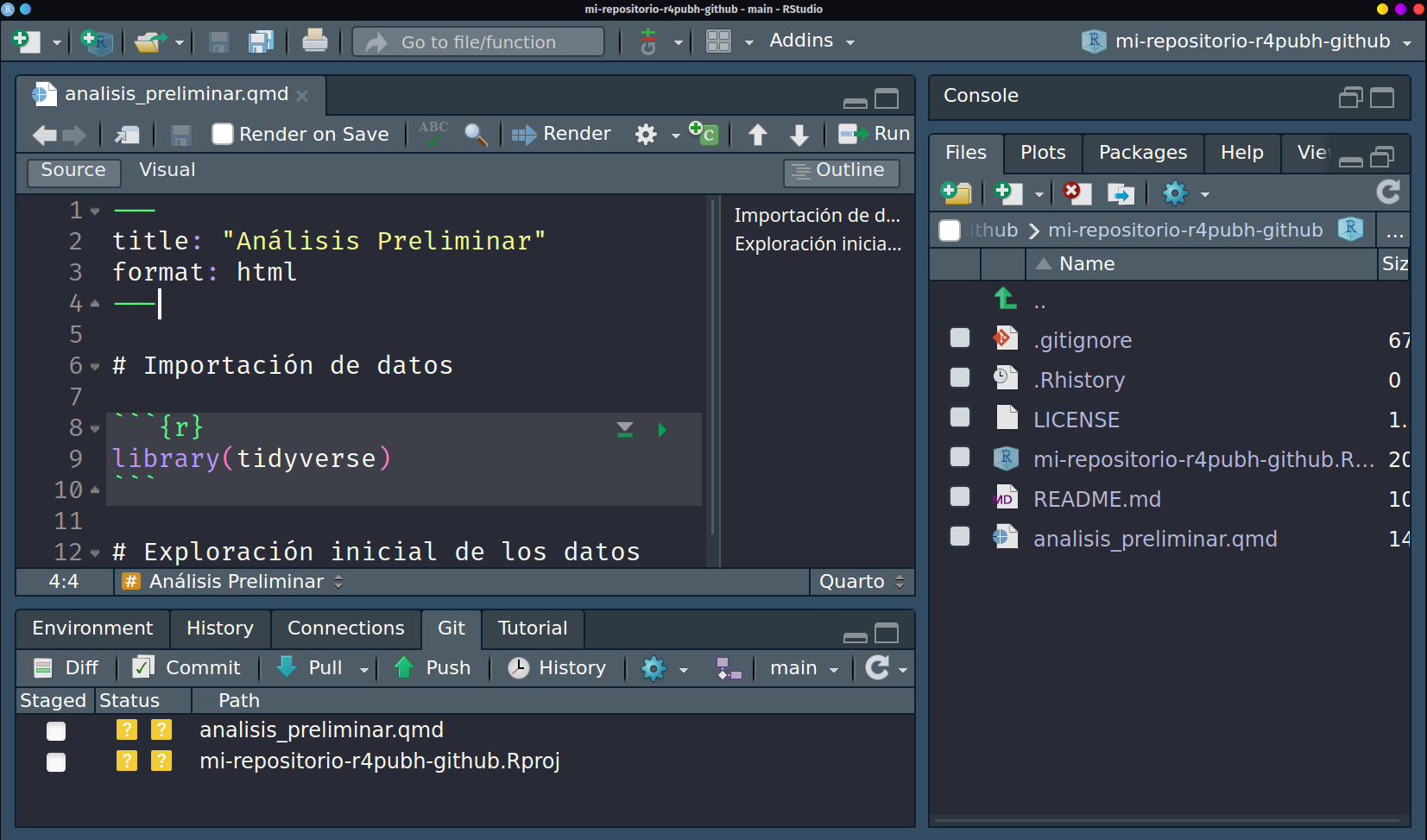Switch editor to Visual mode

pyautogui.click(x=167, y=170)
